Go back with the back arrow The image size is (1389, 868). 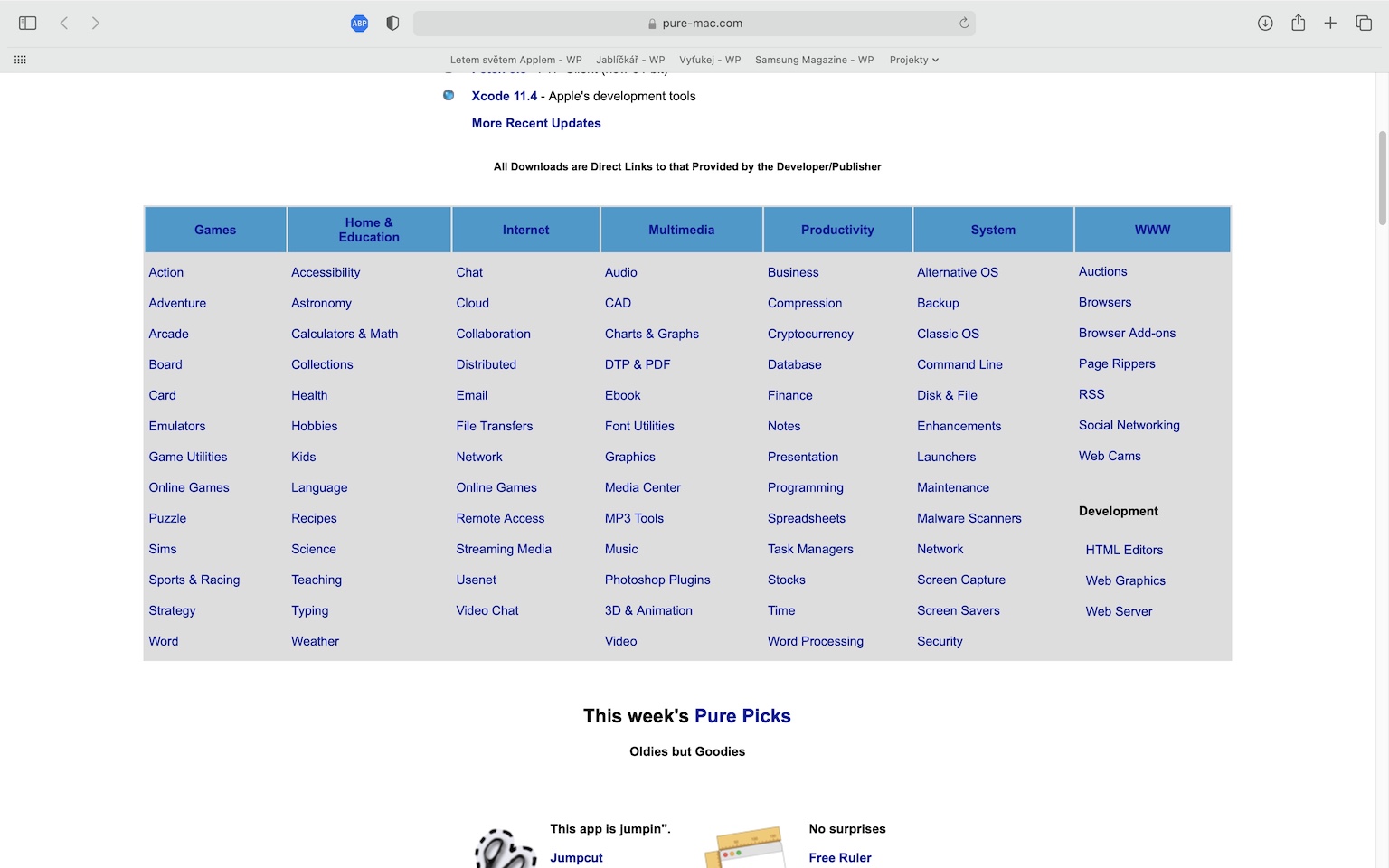(x=64, y=24)
